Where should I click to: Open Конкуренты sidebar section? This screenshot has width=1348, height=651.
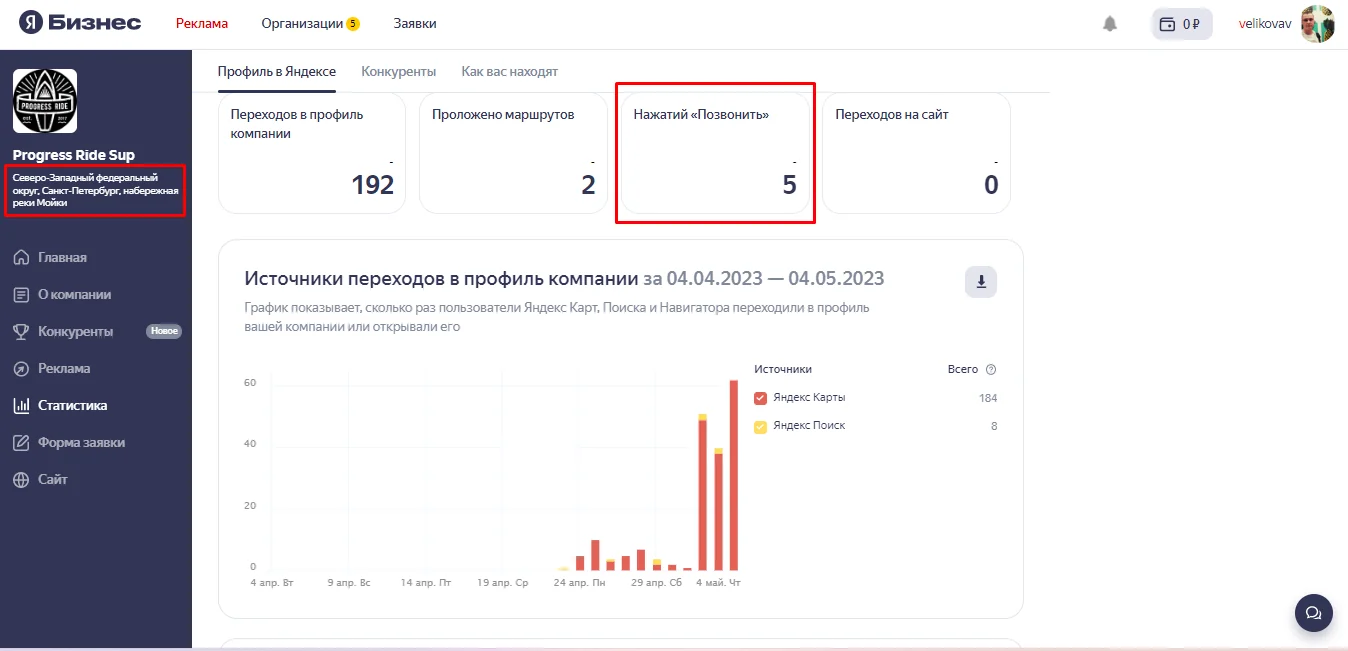click(x=76, y=331)
